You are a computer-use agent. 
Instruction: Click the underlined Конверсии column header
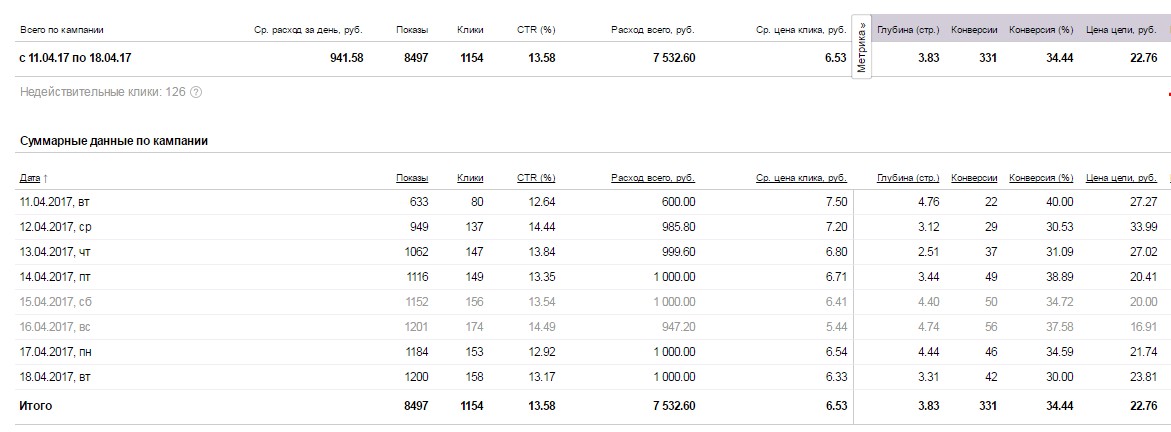click(x=974, y=178)
